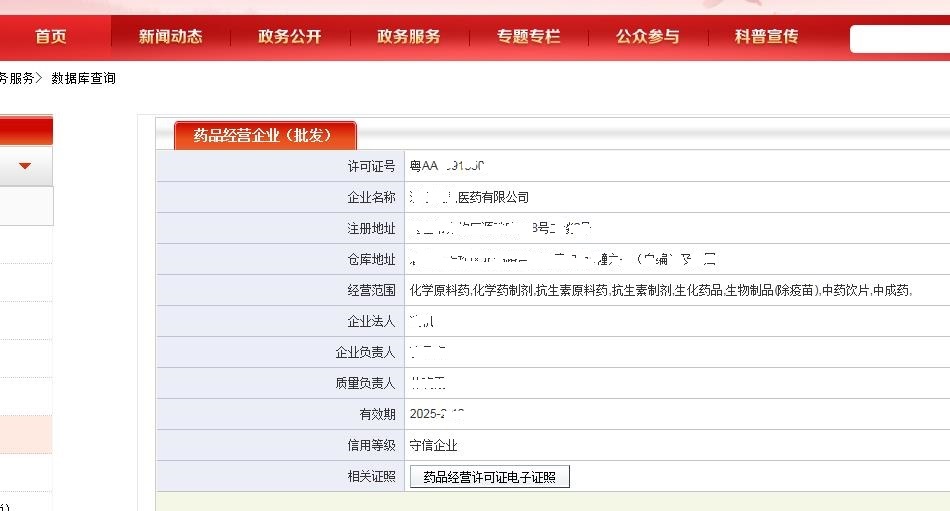
Task: Open the 首页 home page menu
Action: [50, 37]
